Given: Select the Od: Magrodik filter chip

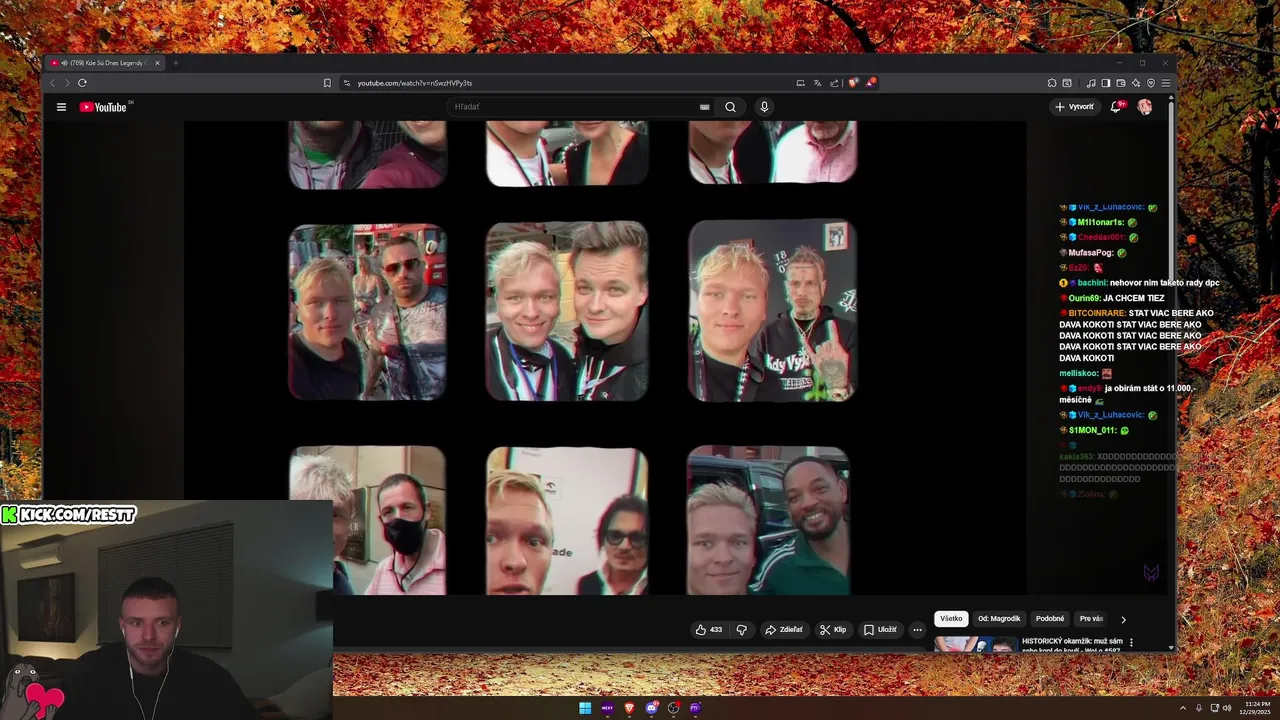Looking at the screenshot, I should pyautogui.click(x=999, y=619).
